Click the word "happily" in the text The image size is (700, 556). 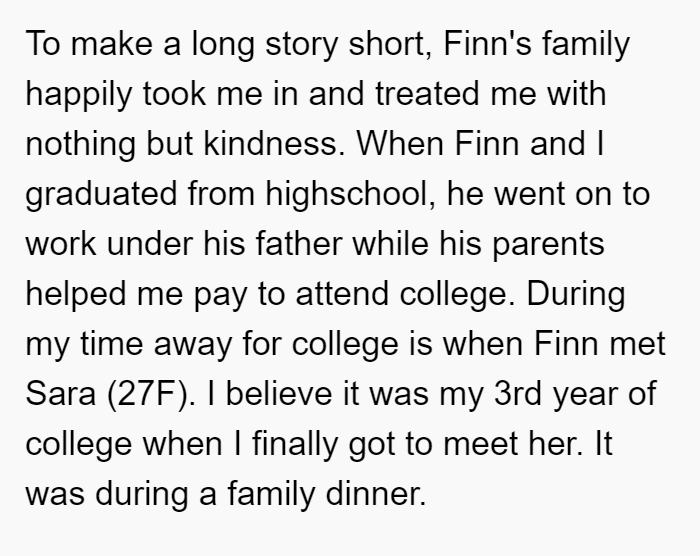click(79, 96)
